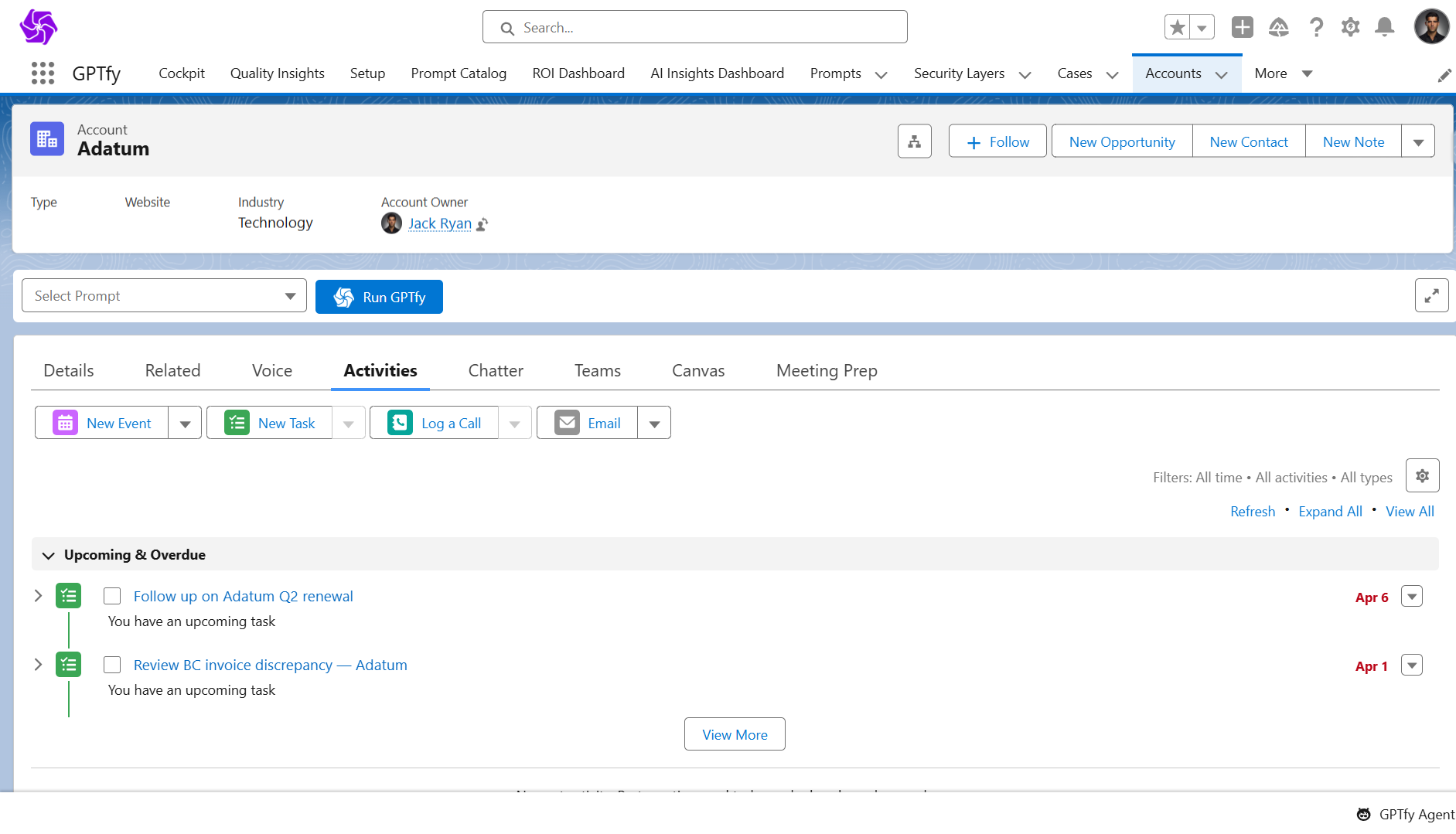The width and height of the screenshot is (1456, 834).
Task: Open the Security Layers nav dropdown chevron
Action: (x=1025, y=75)
